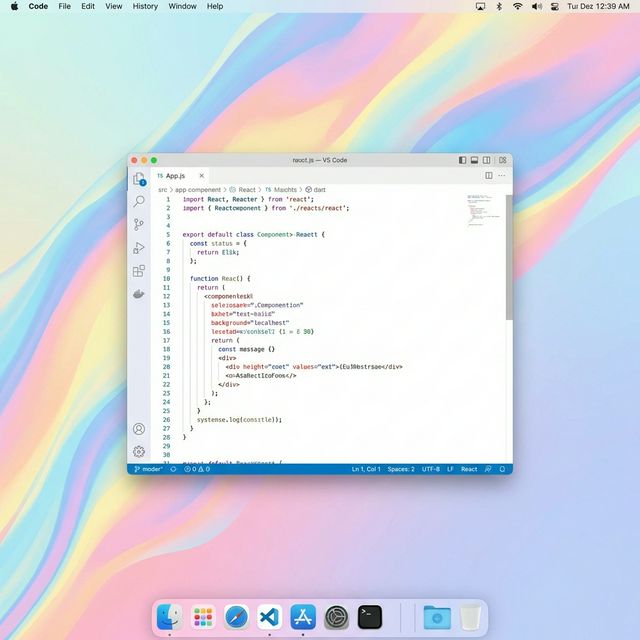Click React language mode in status bar

[469, 469]
